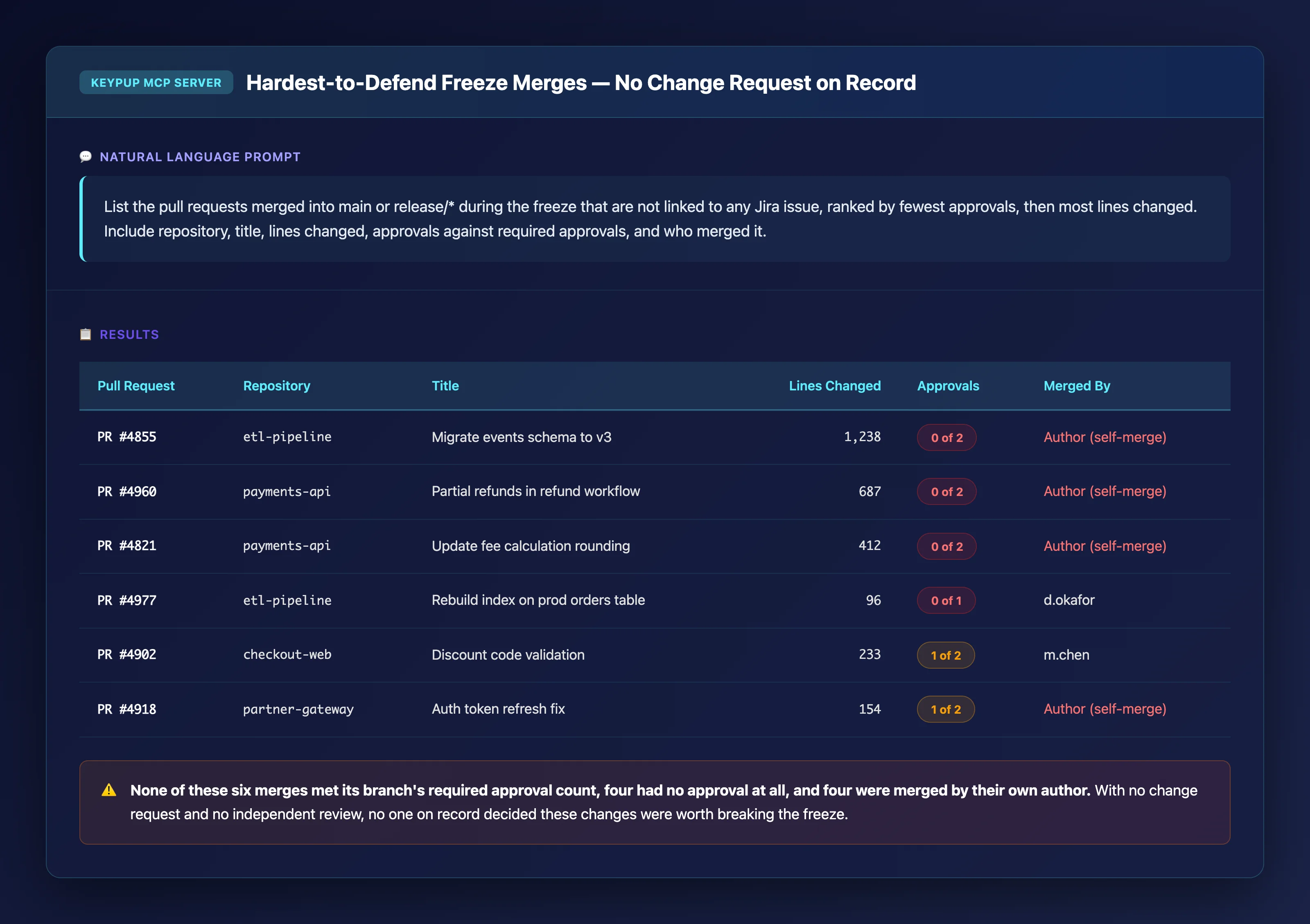Click the Approvals column header

(948, 385)
